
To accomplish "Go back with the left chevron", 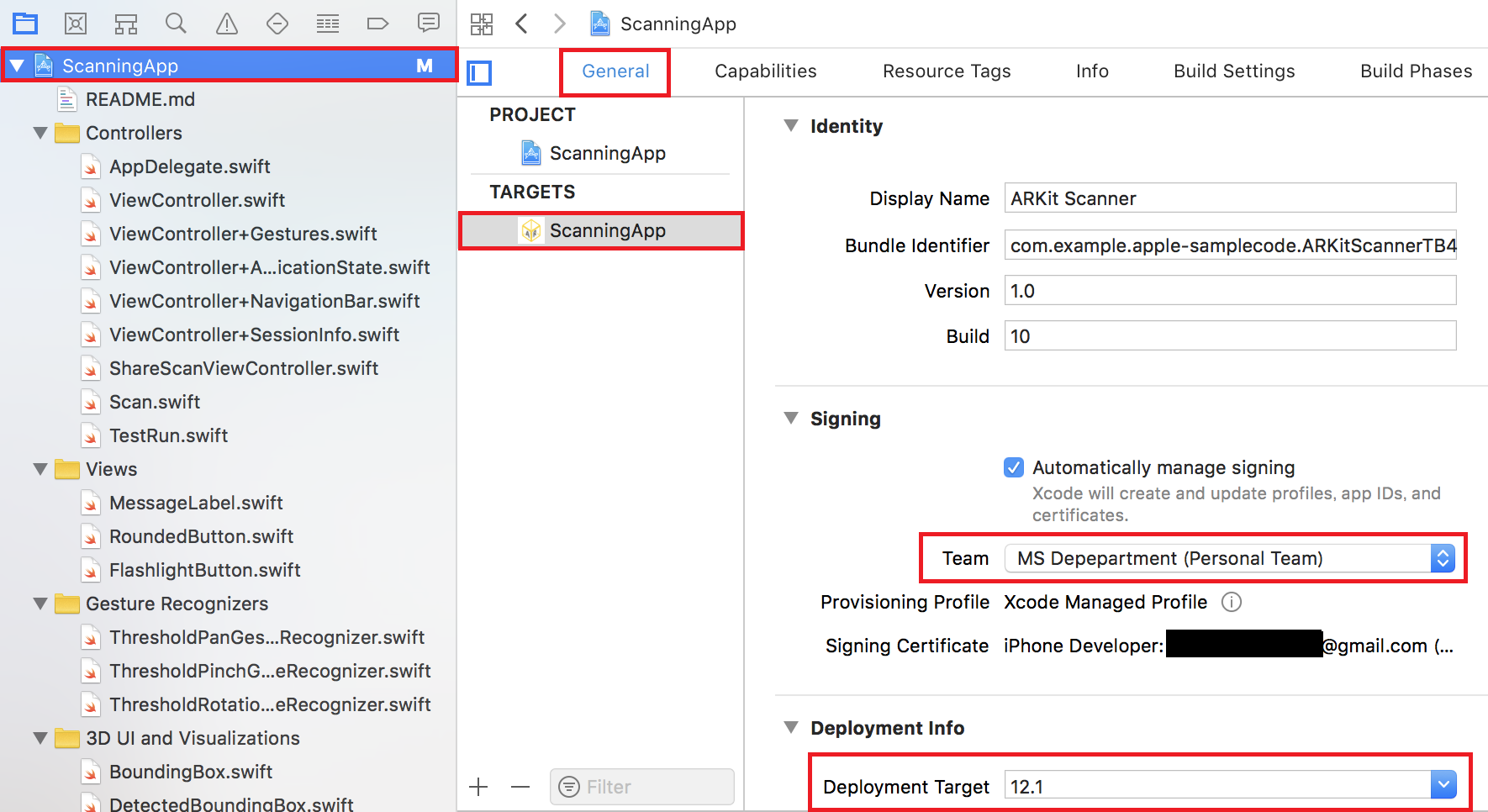I will pos(521,24).
